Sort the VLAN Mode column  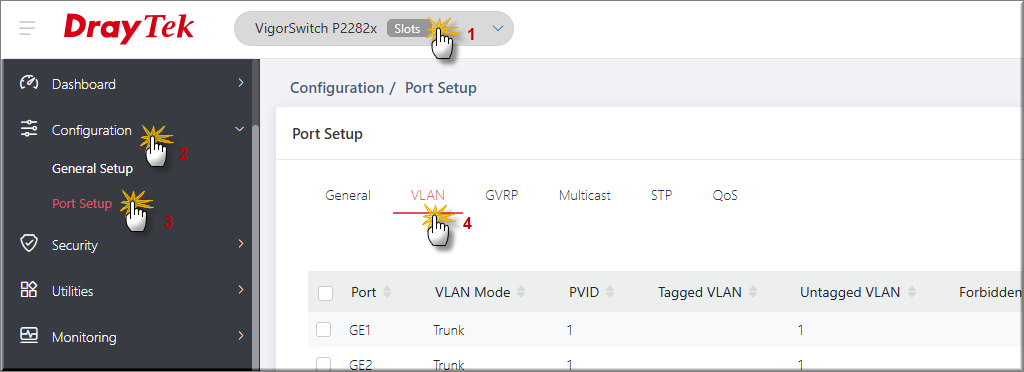tap(520, 292)
